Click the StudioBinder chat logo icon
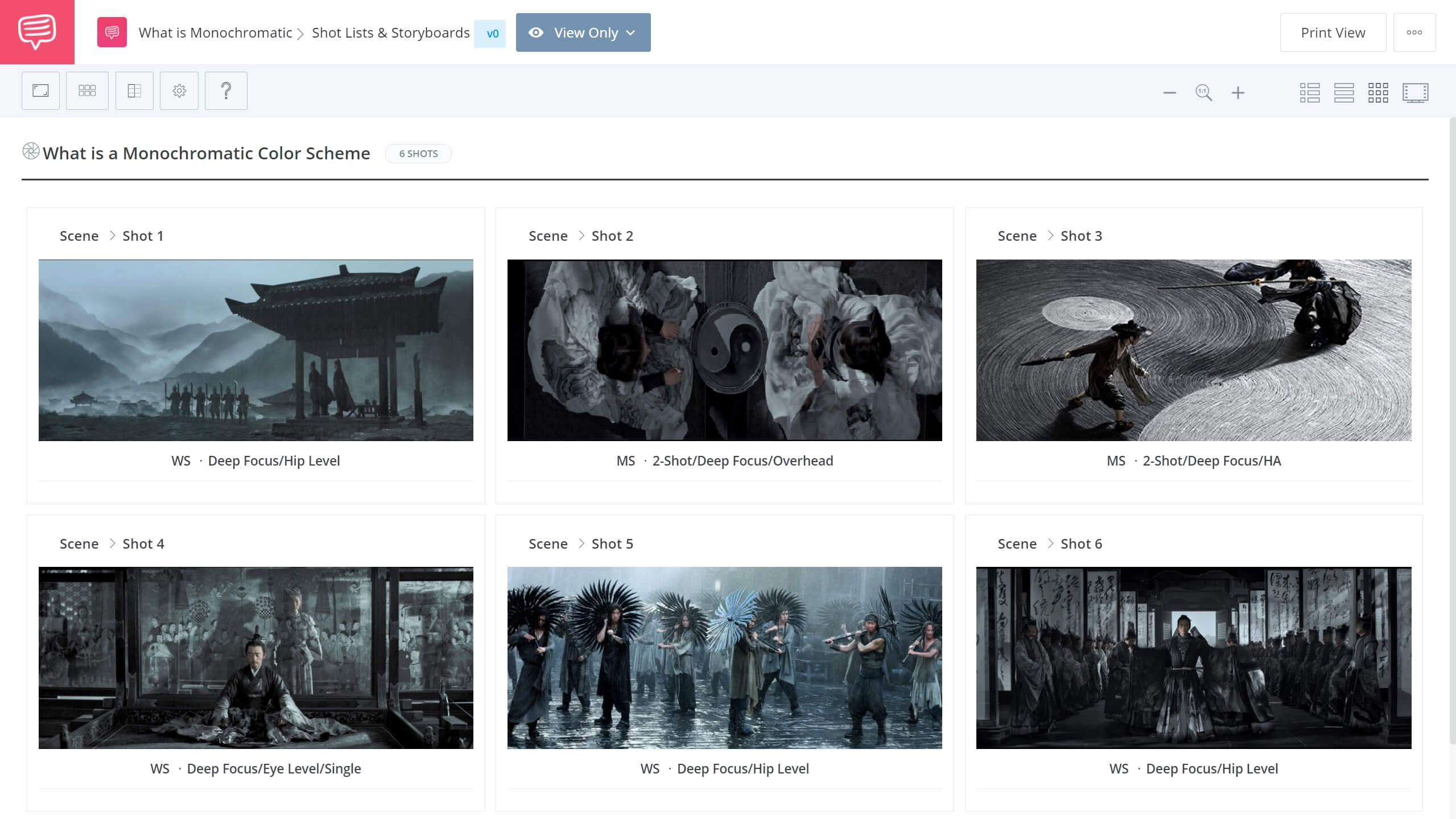1456x819 pixels. coord(37,32)
